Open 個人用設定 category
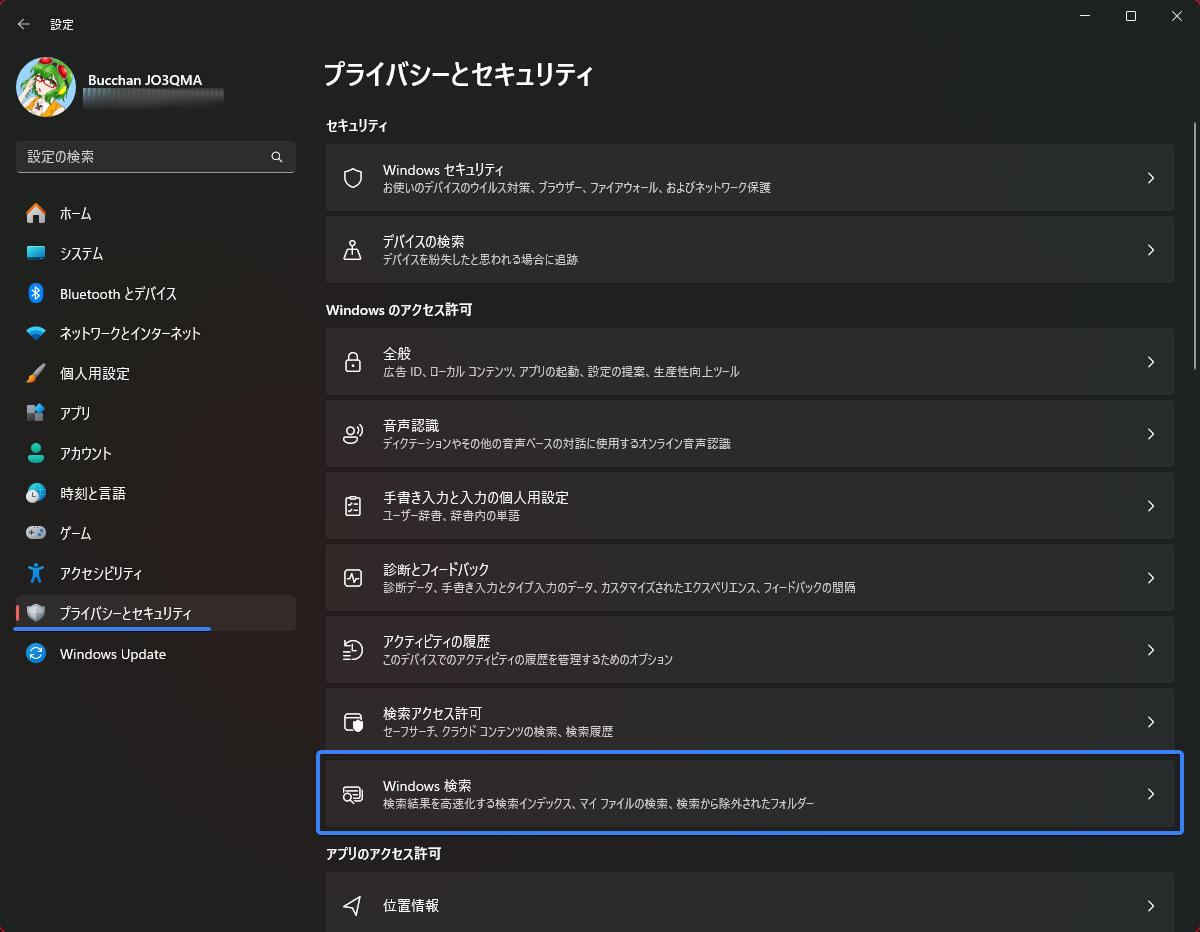Image resolution: width=1200 pixels, height=932 pixels. 156,373
